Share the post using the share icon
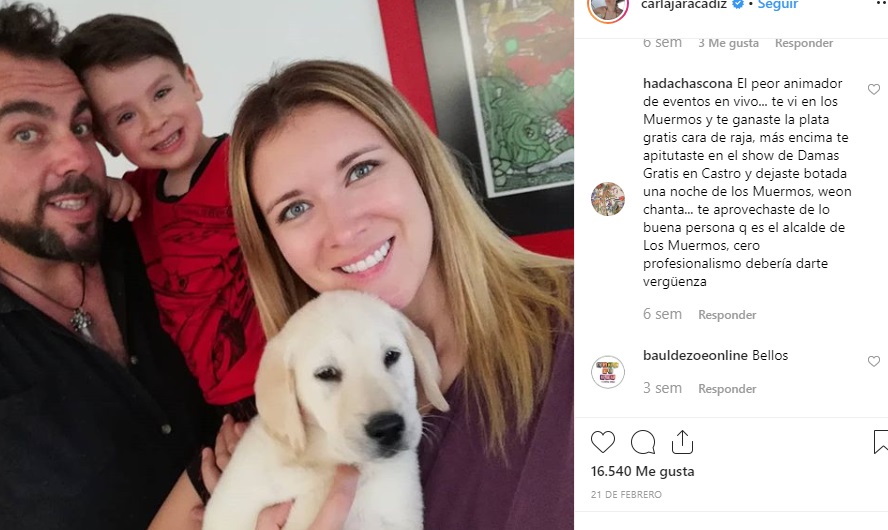The width and height of the screenshot is (888, 530). click(682, 442)
